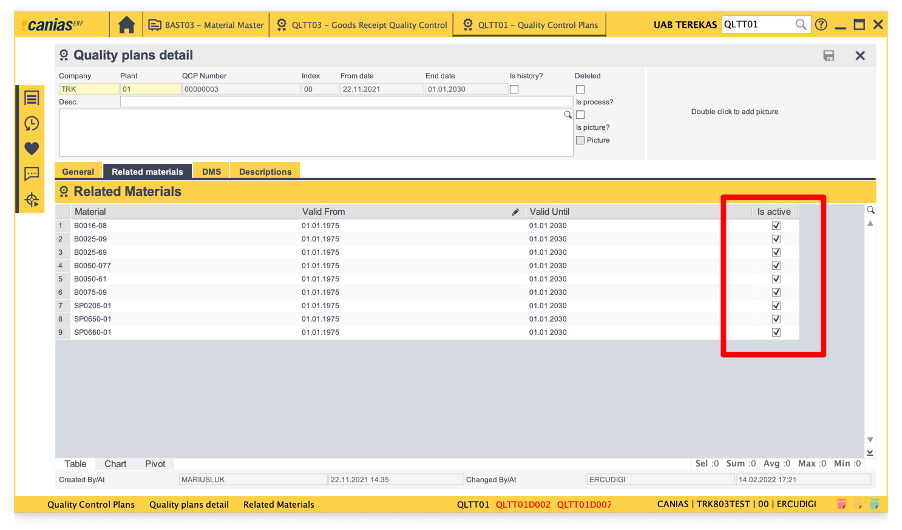Open history clock icon in left sidebar
Viewport: 902px width, 530px height.
tap(32, 123)
